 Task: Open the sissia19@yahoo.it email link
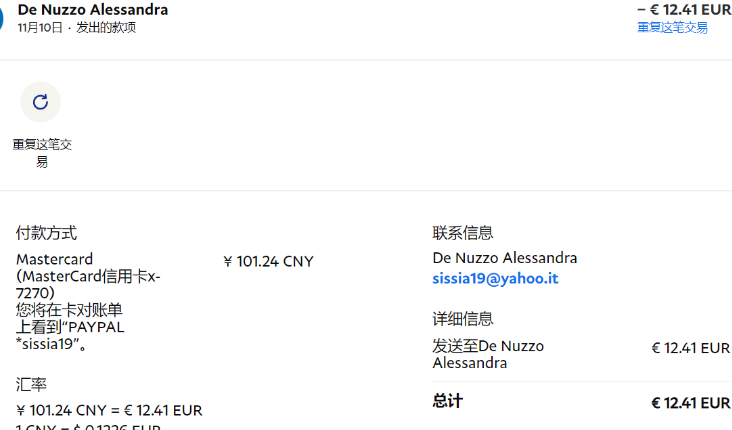tap(495, 279)
